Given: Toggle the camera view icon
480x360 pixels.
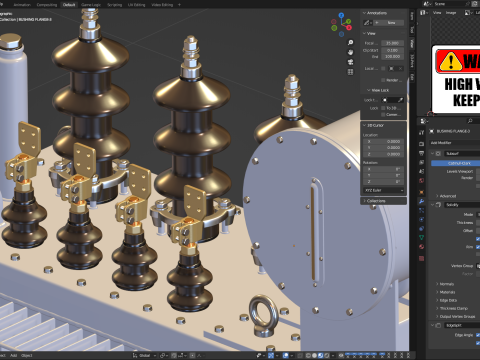Looking at the screenshot, I should [350, 62].
